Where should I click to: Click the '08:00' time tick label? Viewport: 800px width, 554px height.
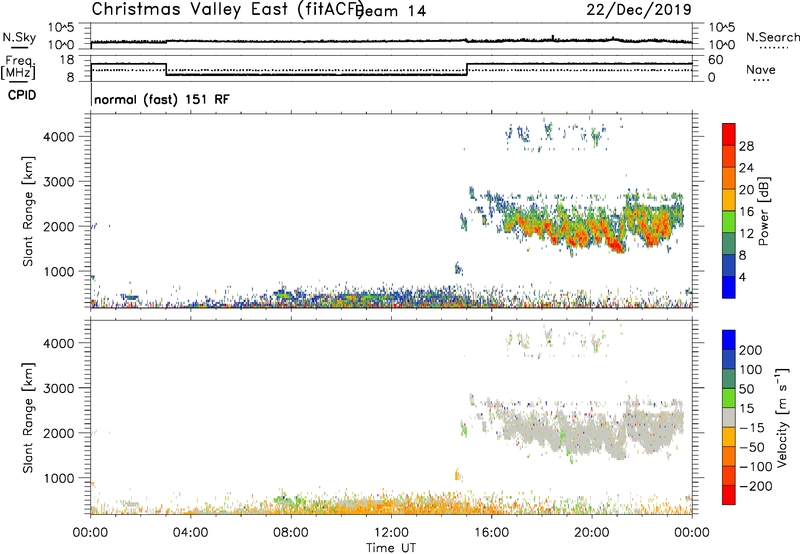tap(291, 533)
